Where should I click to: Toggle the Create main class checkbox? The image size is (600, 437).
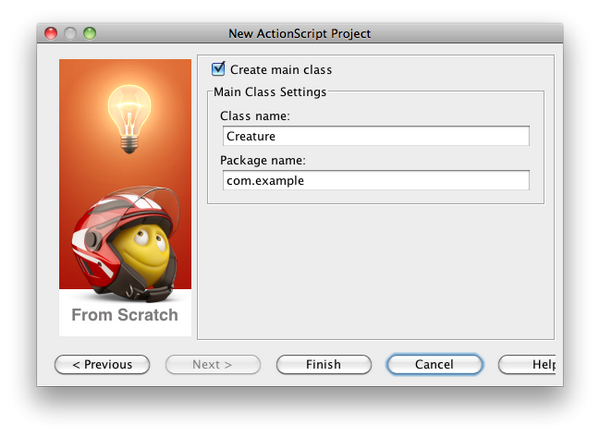[x=219, y=70]
